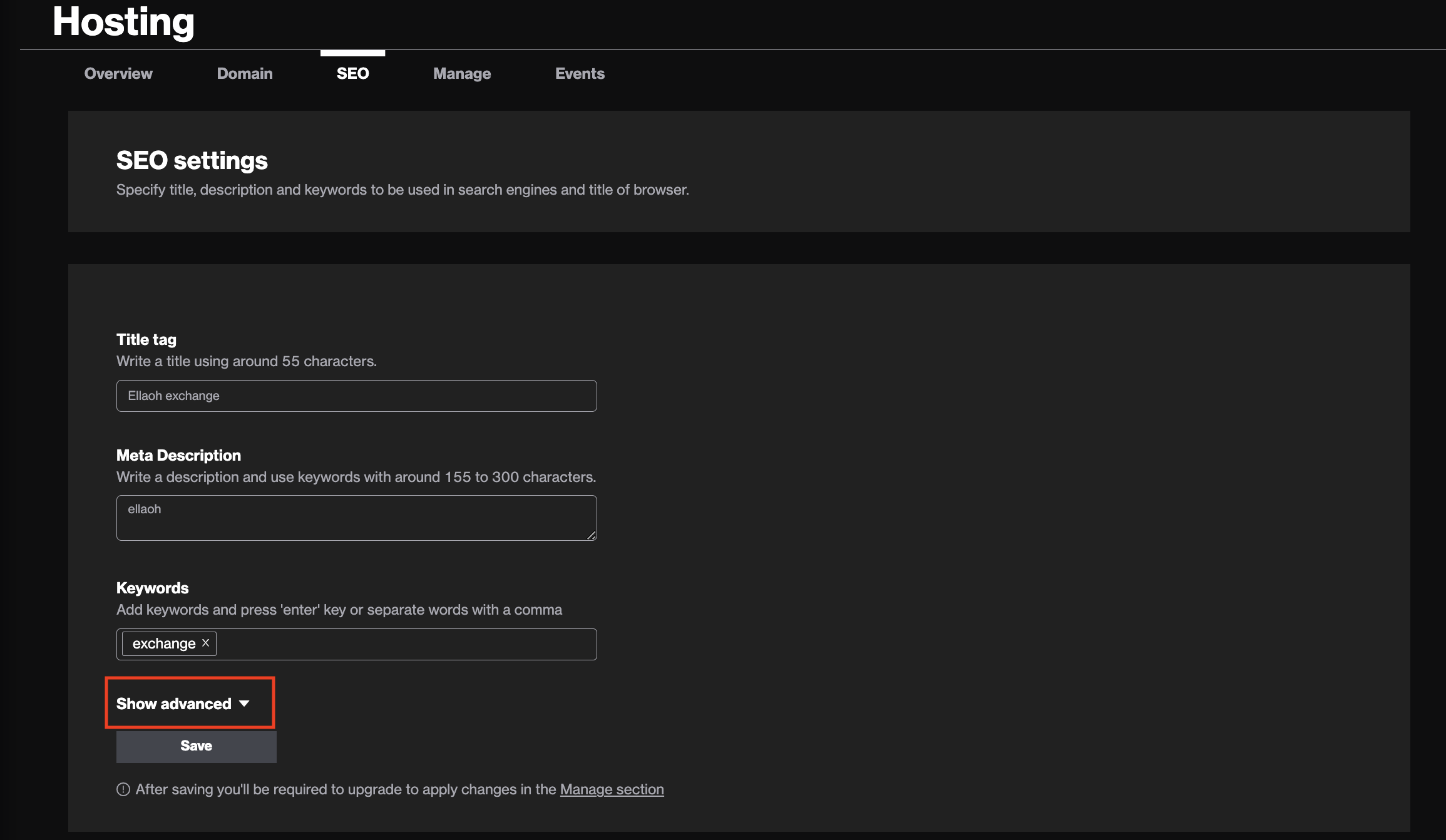Click the Meta Description label
This screenshot has width=1446, height=840.
(x=178, y=455)
